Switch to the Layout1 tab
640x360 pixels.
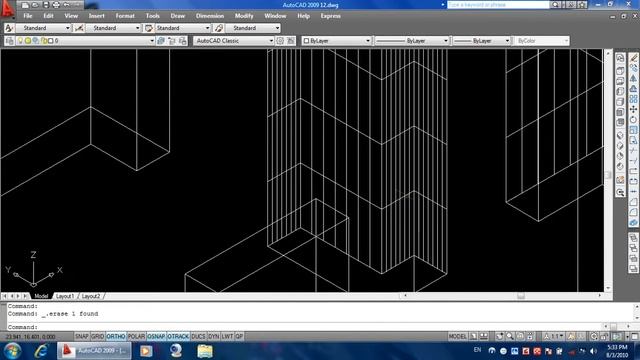65,296
